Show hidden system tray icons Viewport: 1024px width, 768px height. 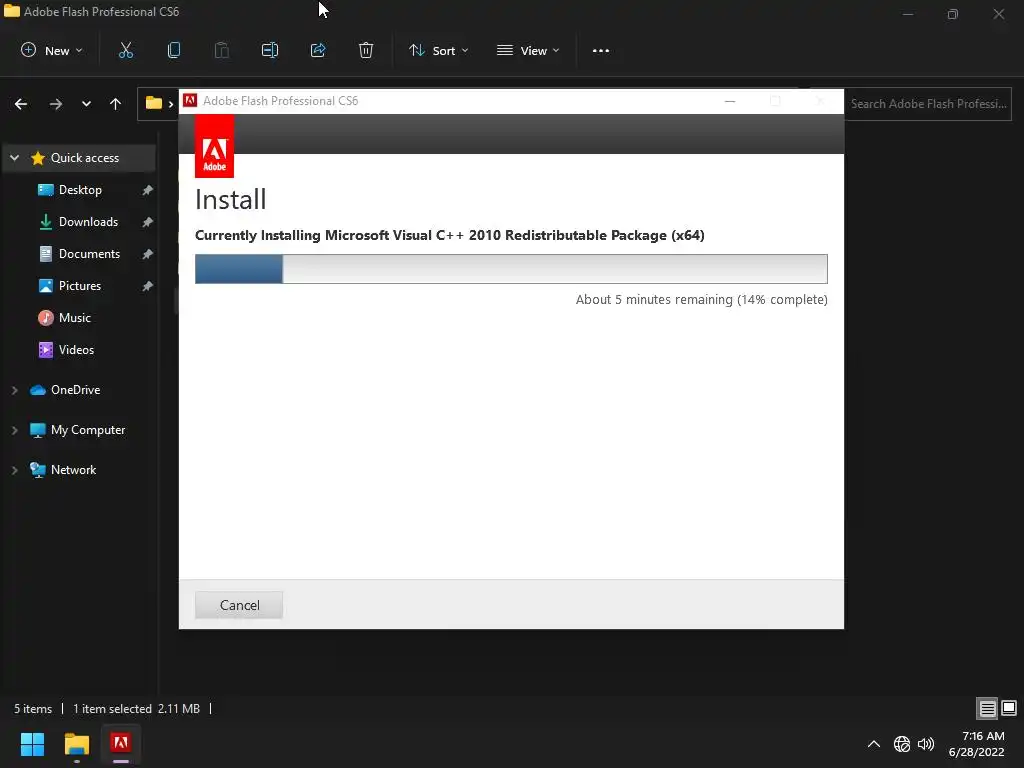click(874, 744)
